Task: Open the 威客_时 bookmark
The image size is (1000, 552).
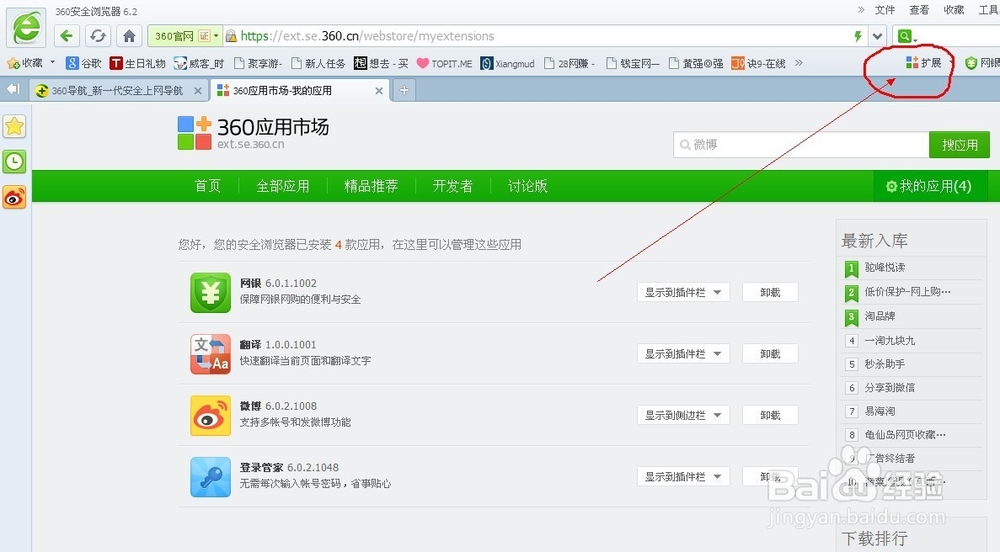Action: (x=199, y=63)
